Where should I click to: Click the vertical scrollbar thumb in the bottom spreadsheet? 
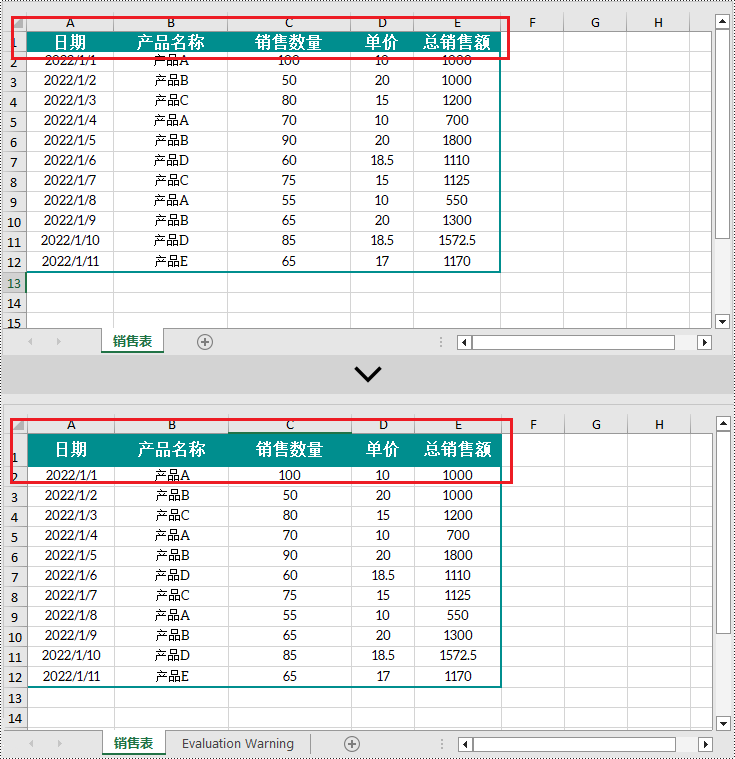(723, 532)
